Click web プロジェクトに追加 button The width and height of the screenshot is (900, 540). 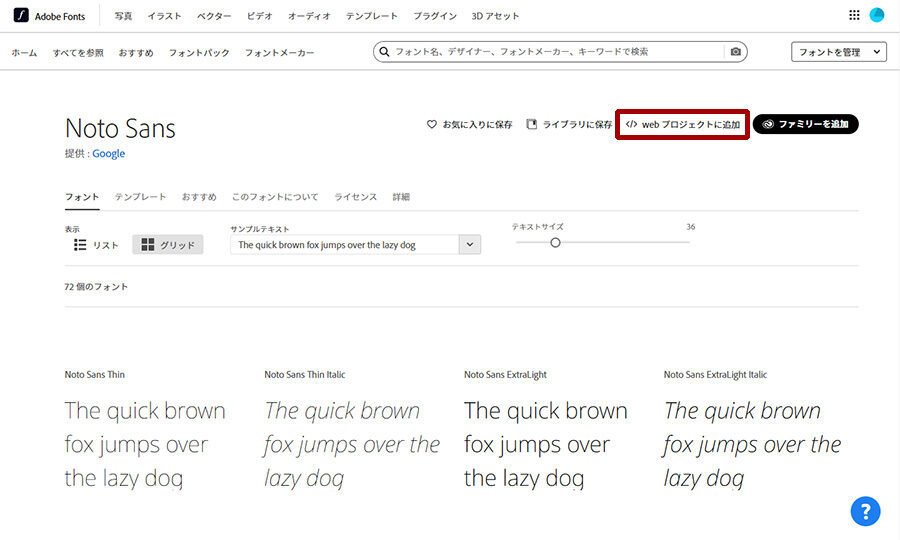(682, 124)
